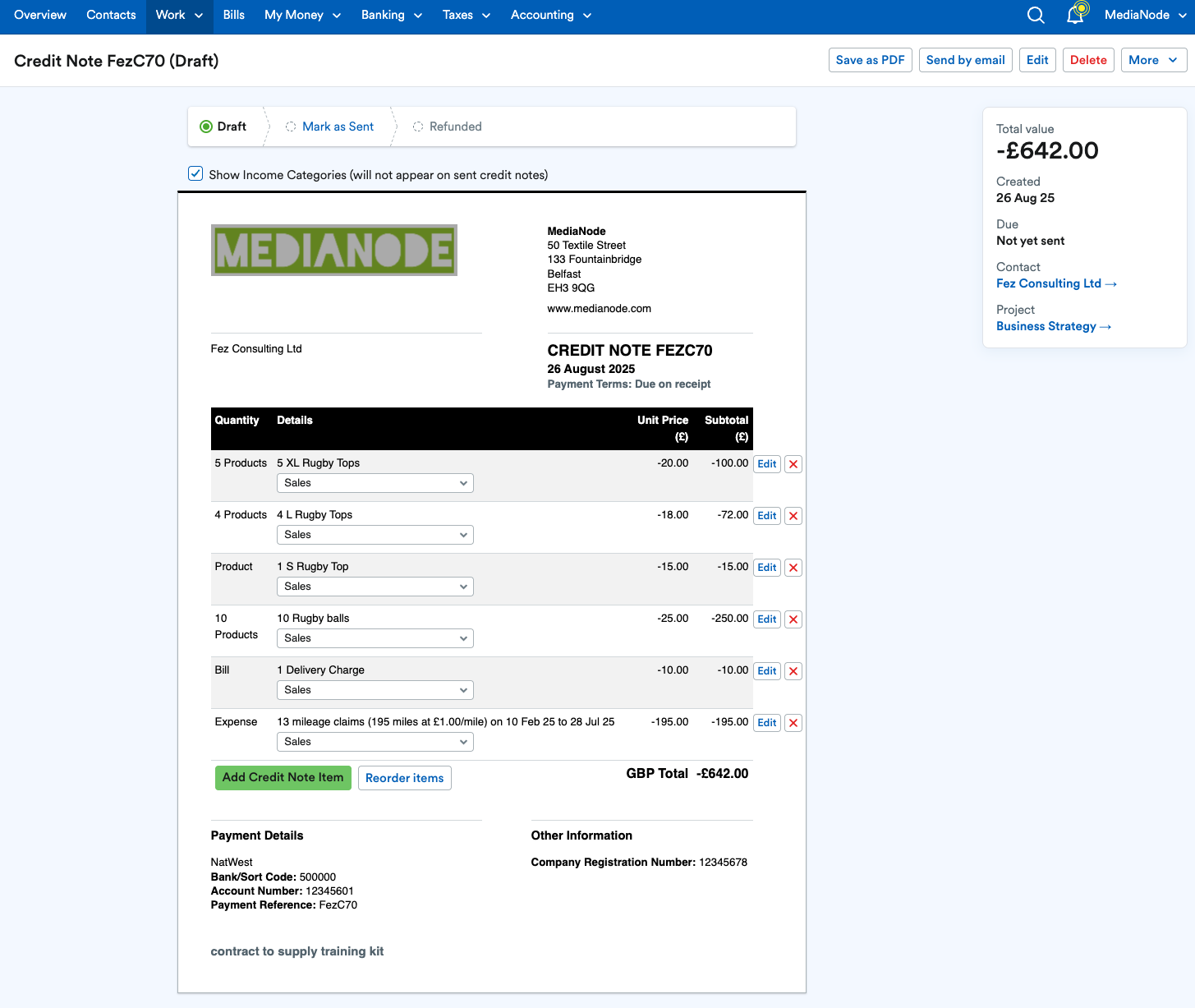
Task: Uncheck Show Income Categories checkbox
Action: click(x=195, y=173)
